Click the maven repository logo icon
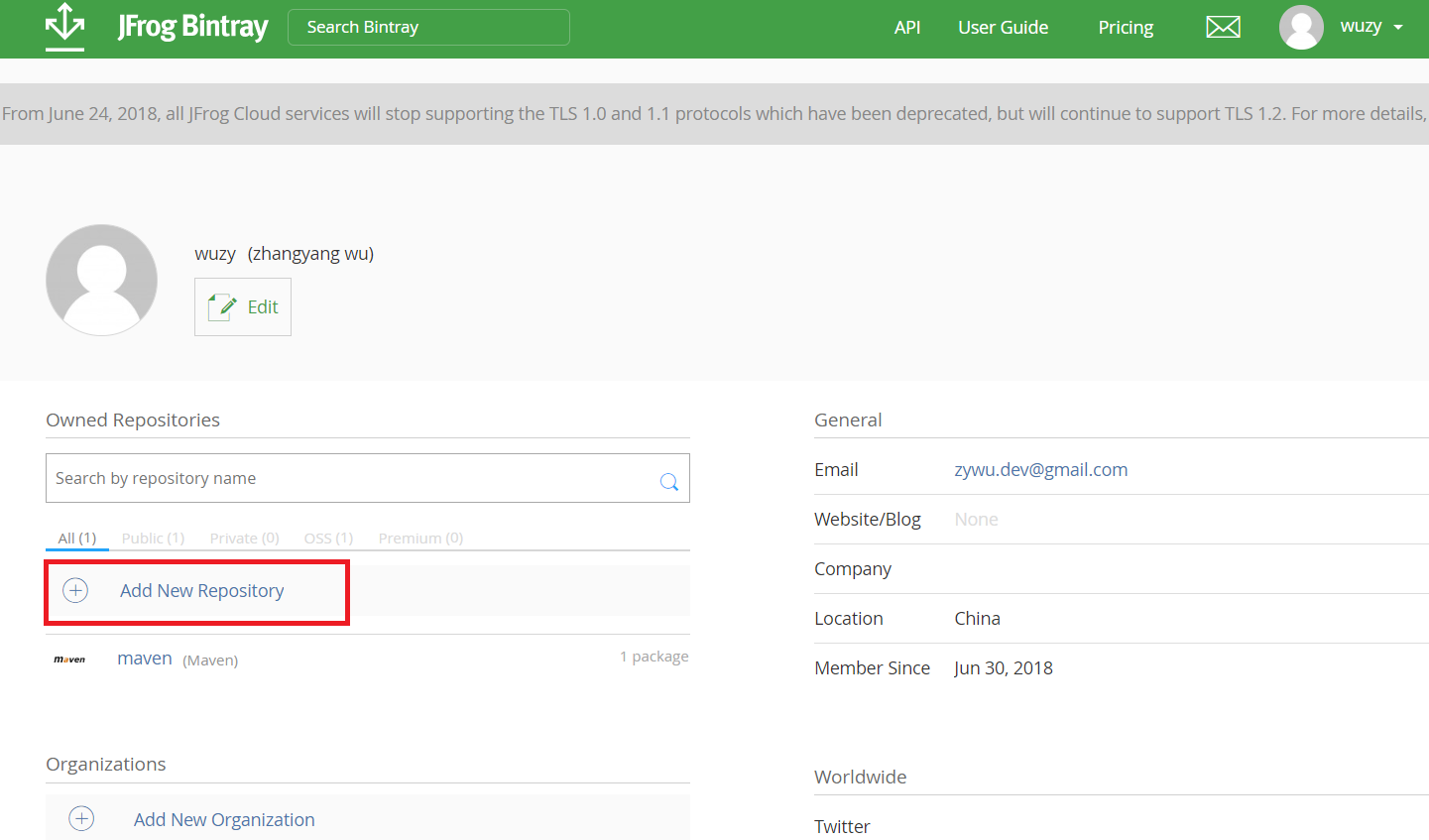 pos(69,660)
